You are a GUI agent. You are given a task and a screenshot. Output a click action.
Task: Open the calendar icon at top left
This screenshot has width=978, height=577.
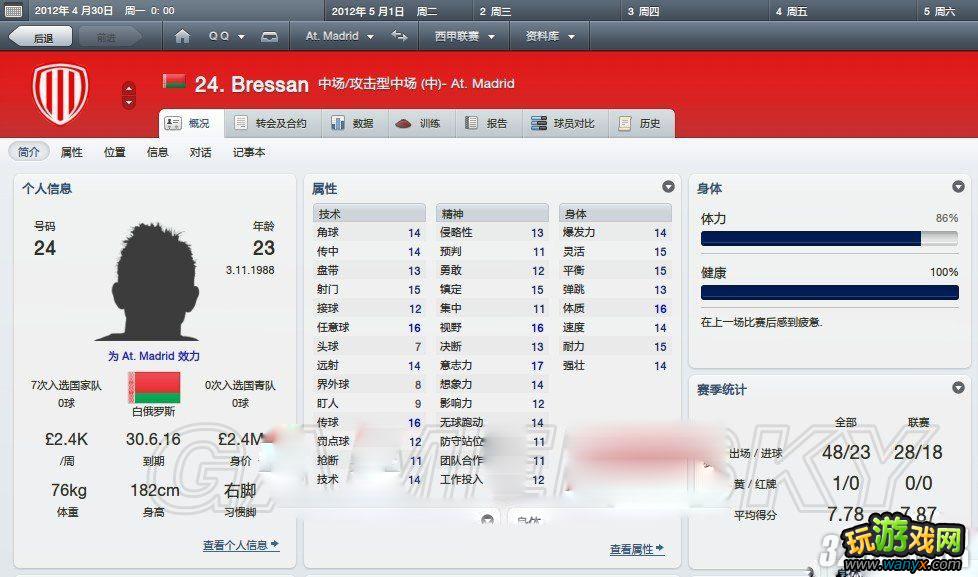[x=13, y=11]
